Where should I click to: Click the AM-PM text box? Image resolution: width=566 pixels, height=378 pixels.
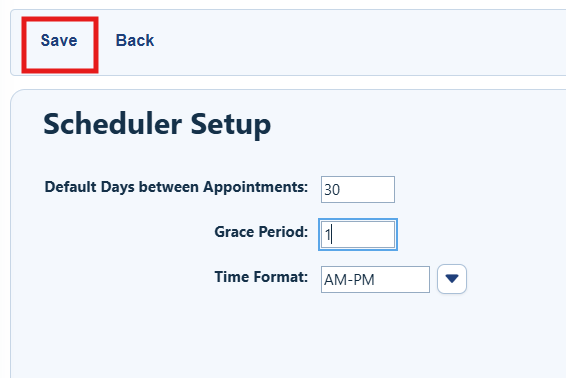(375, 279)
